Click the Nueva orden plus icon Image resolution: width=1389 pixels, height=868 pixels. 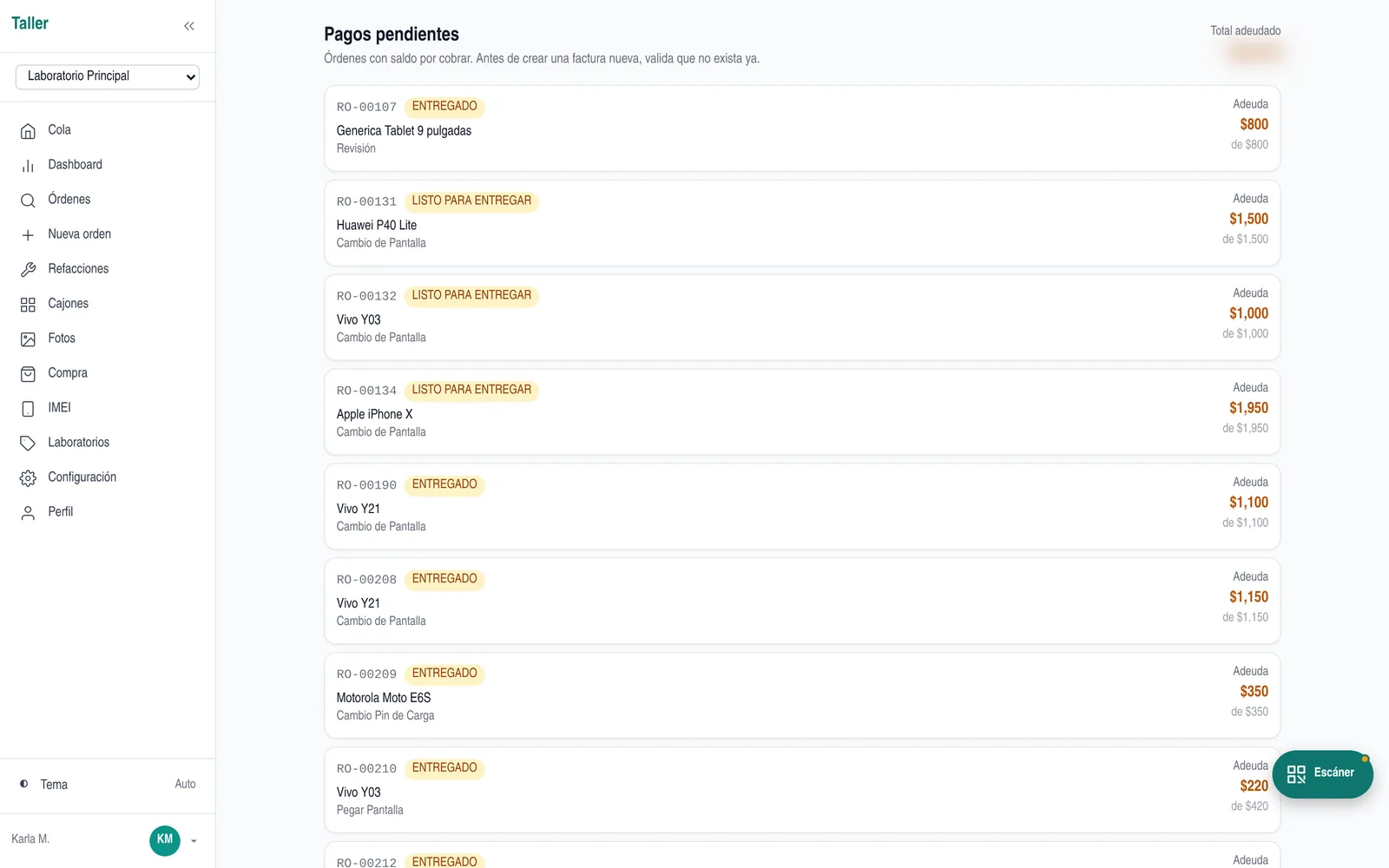coord(28,235)
